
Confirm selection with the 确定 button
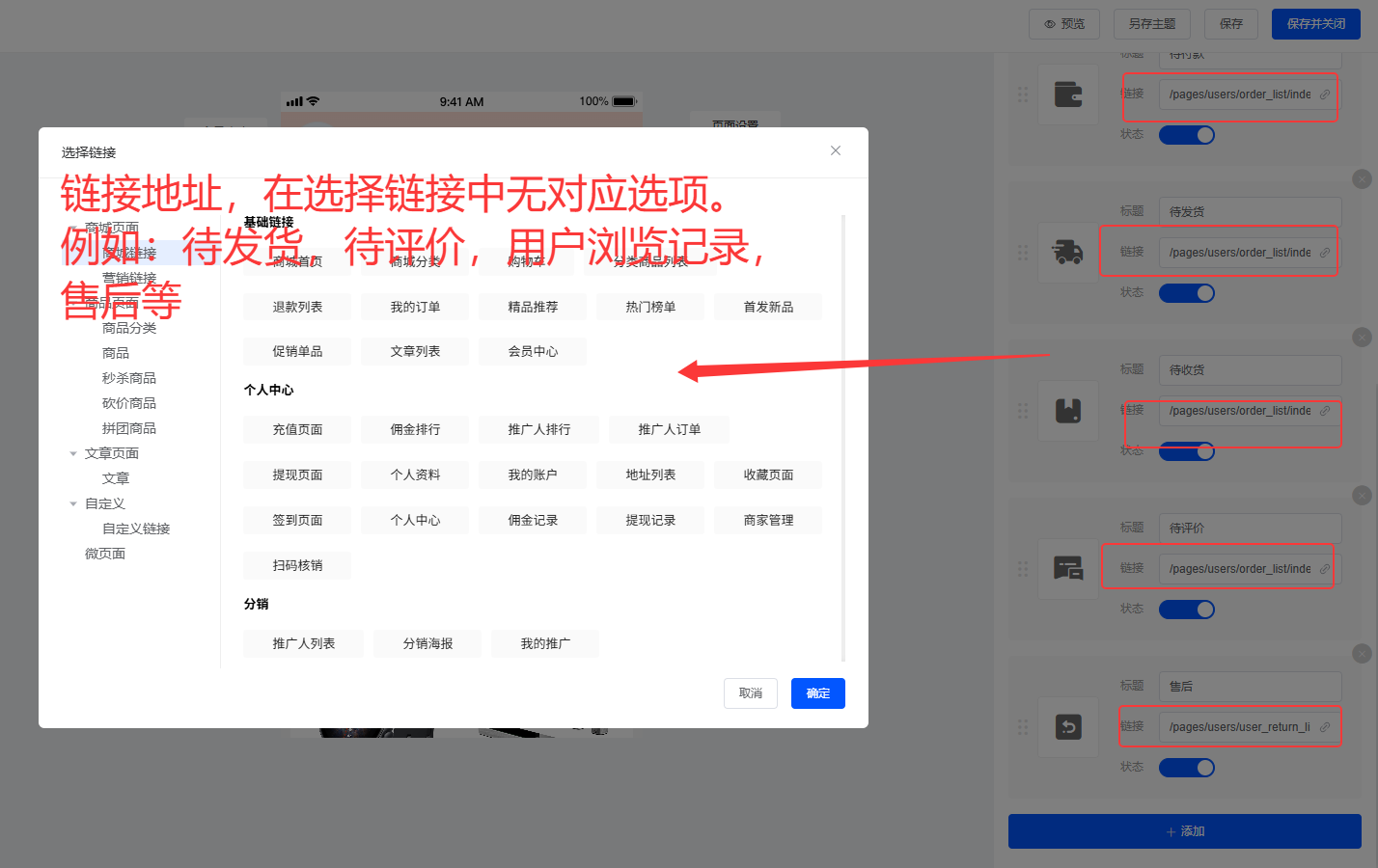(818, 693)
